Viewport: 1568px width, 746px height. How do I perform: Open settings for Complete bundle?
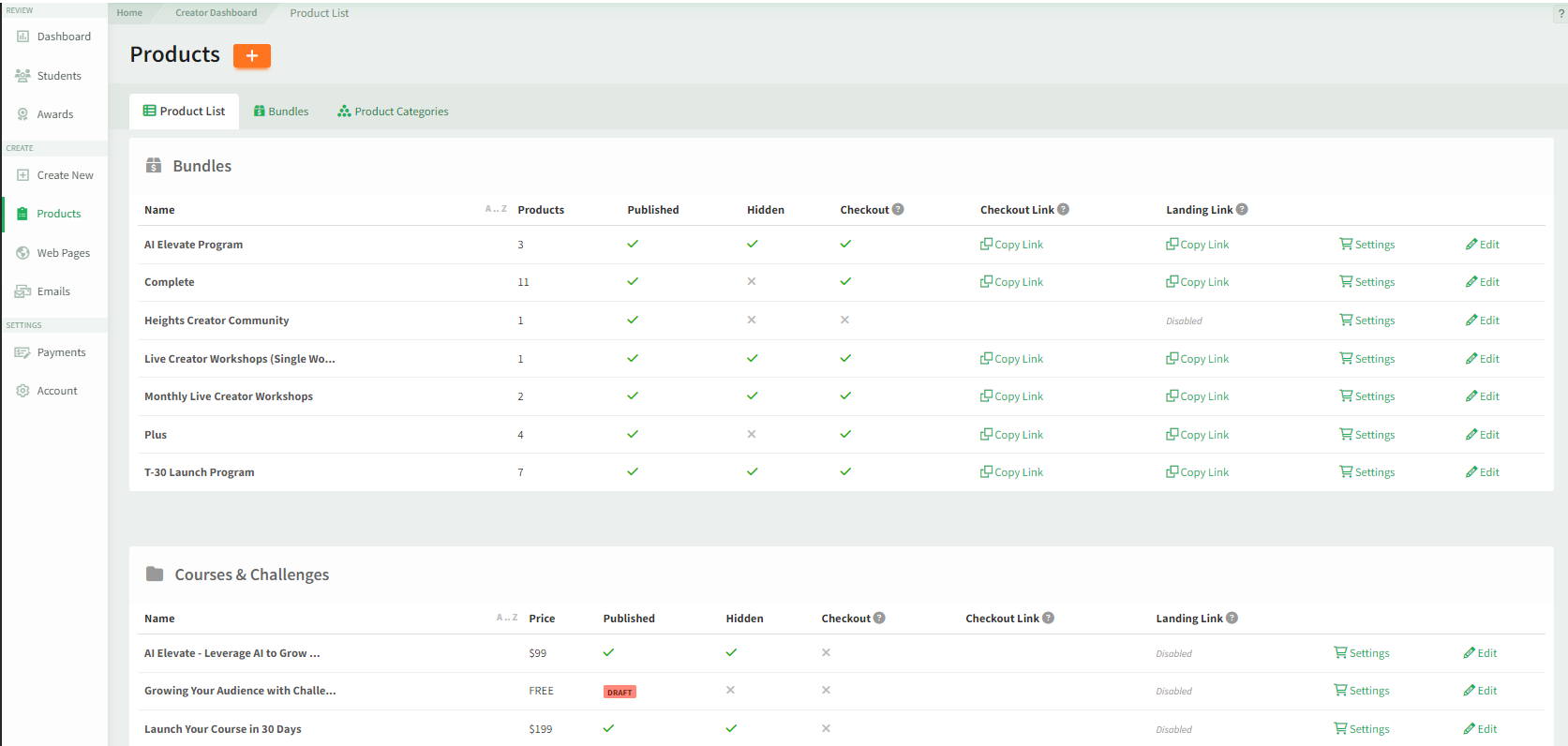[1367, 282]
